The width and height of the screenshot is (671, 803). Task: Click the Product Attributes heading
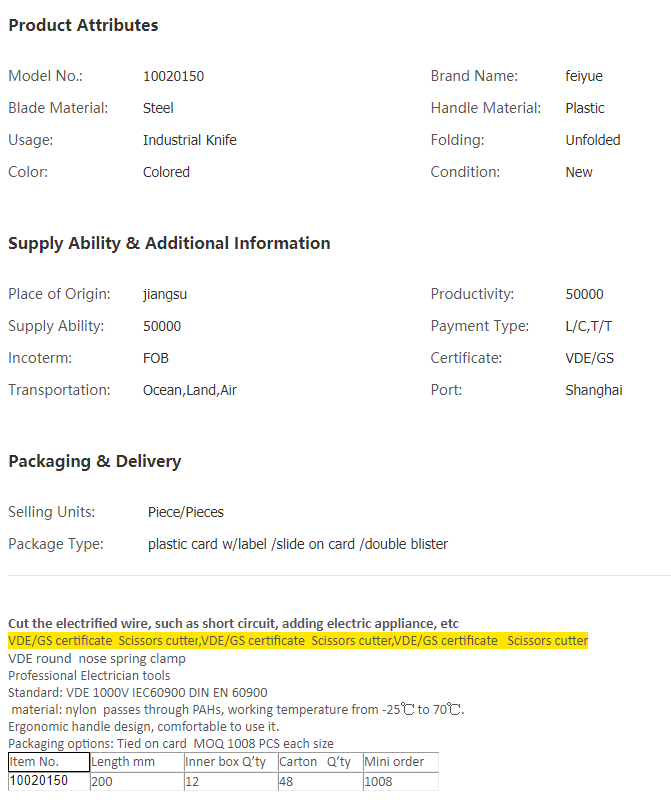[83, 25]
